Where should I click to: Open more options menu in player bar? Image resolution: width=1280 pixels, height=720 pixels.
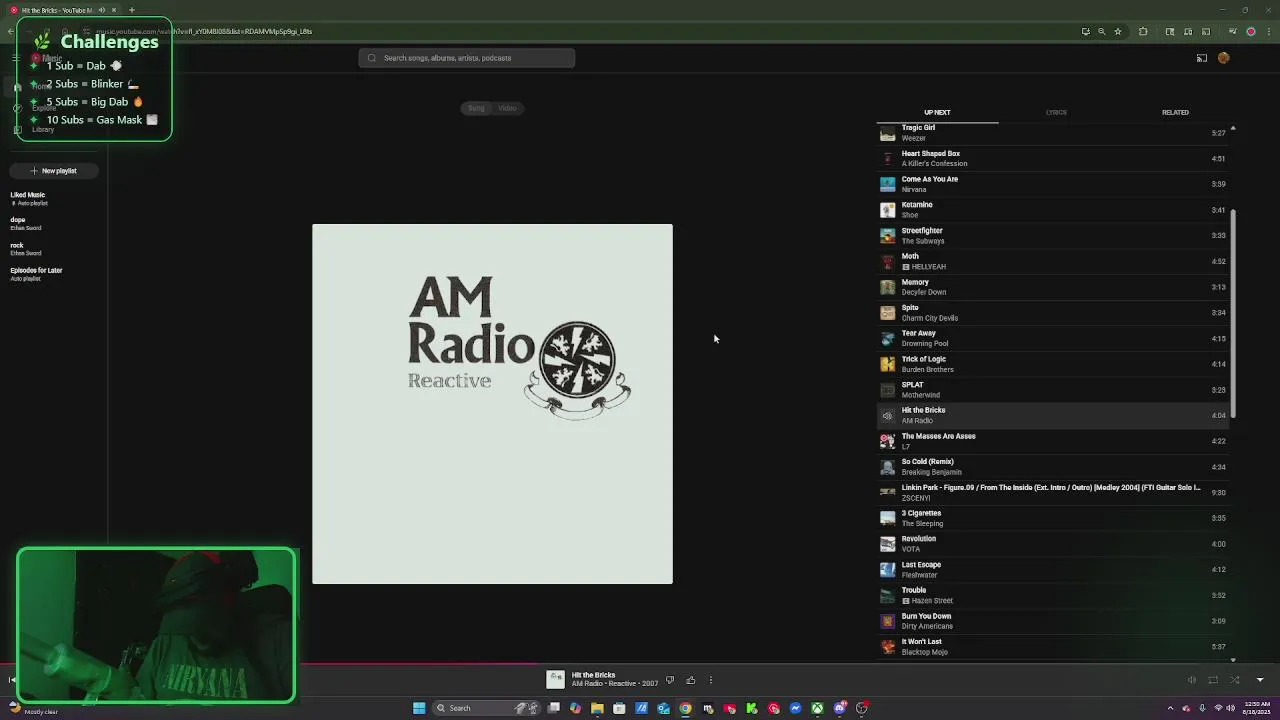tap(711, 680)
